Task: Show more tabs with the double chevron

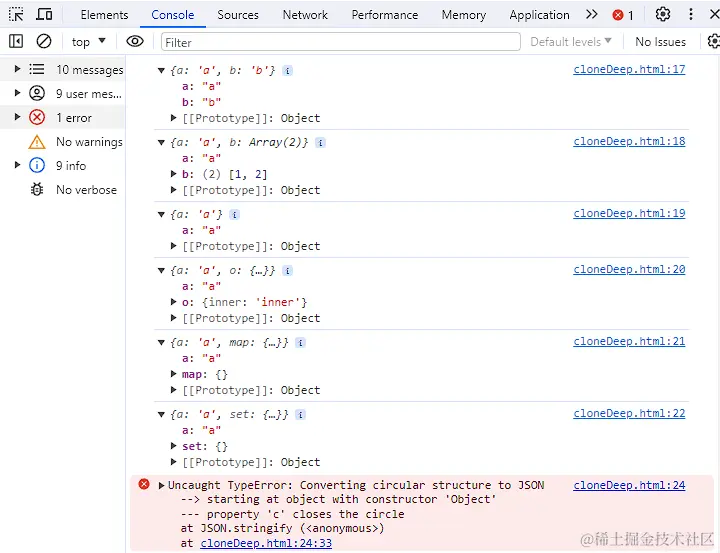Action: point(591,14)
